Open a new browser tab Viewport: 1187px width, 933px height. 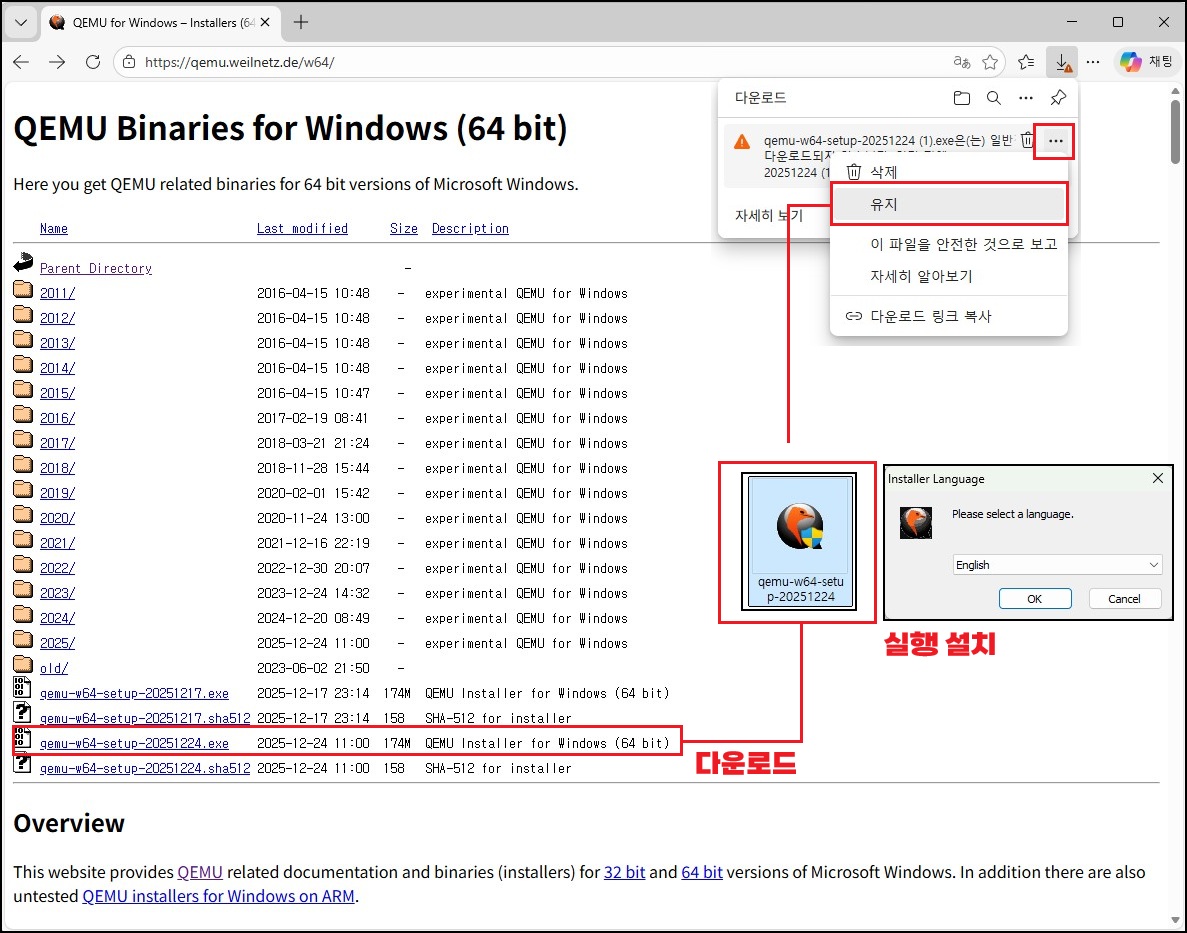[301, 23]
